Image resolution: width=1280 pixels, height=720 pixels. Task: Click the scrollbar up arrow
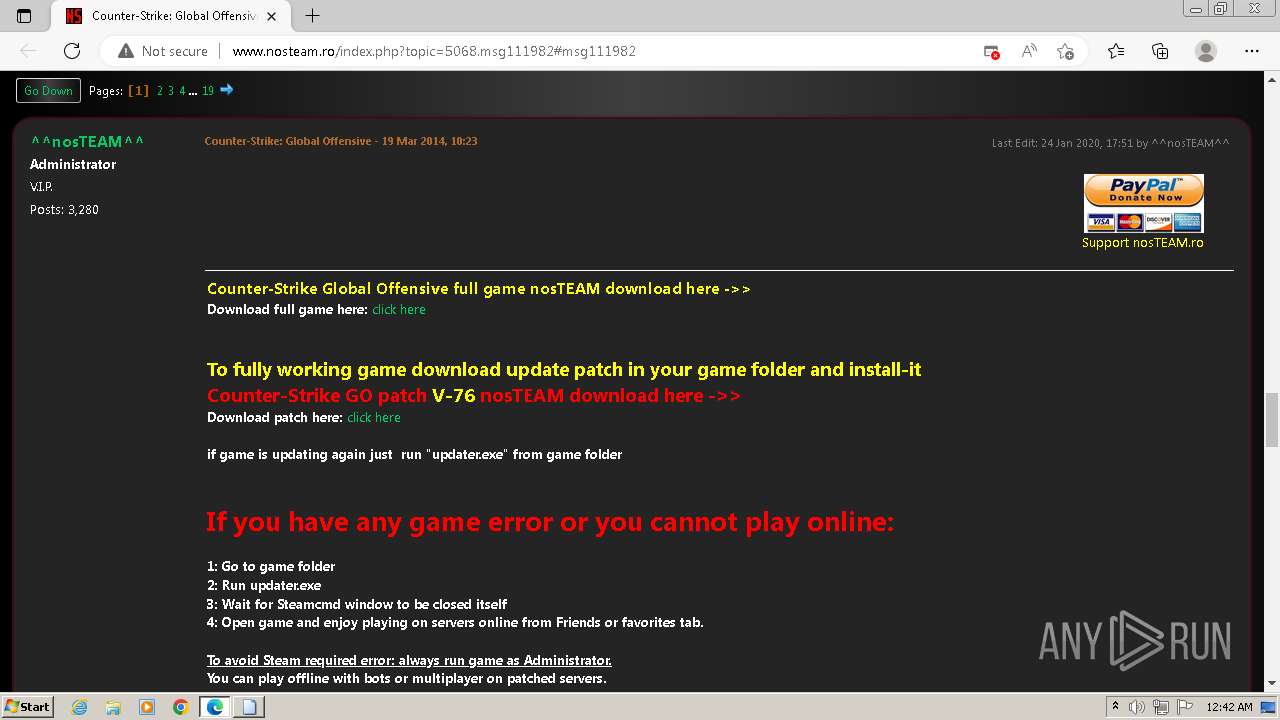point(1272,80)
